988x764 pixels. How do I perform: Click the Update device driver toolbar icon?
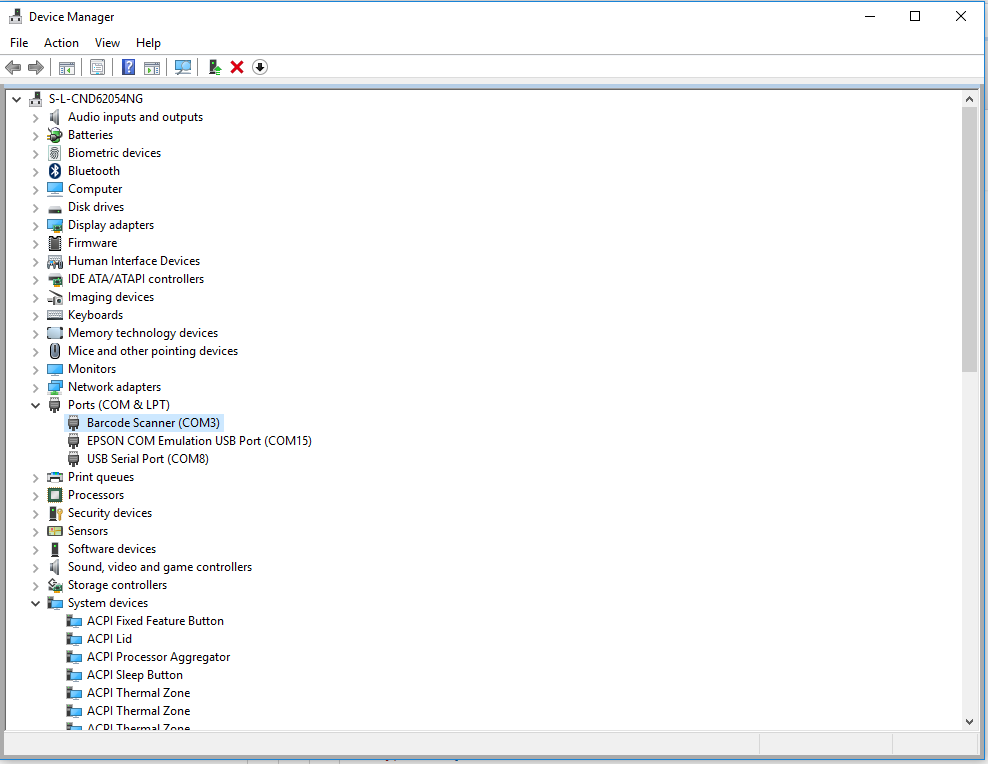click(214, 67)
